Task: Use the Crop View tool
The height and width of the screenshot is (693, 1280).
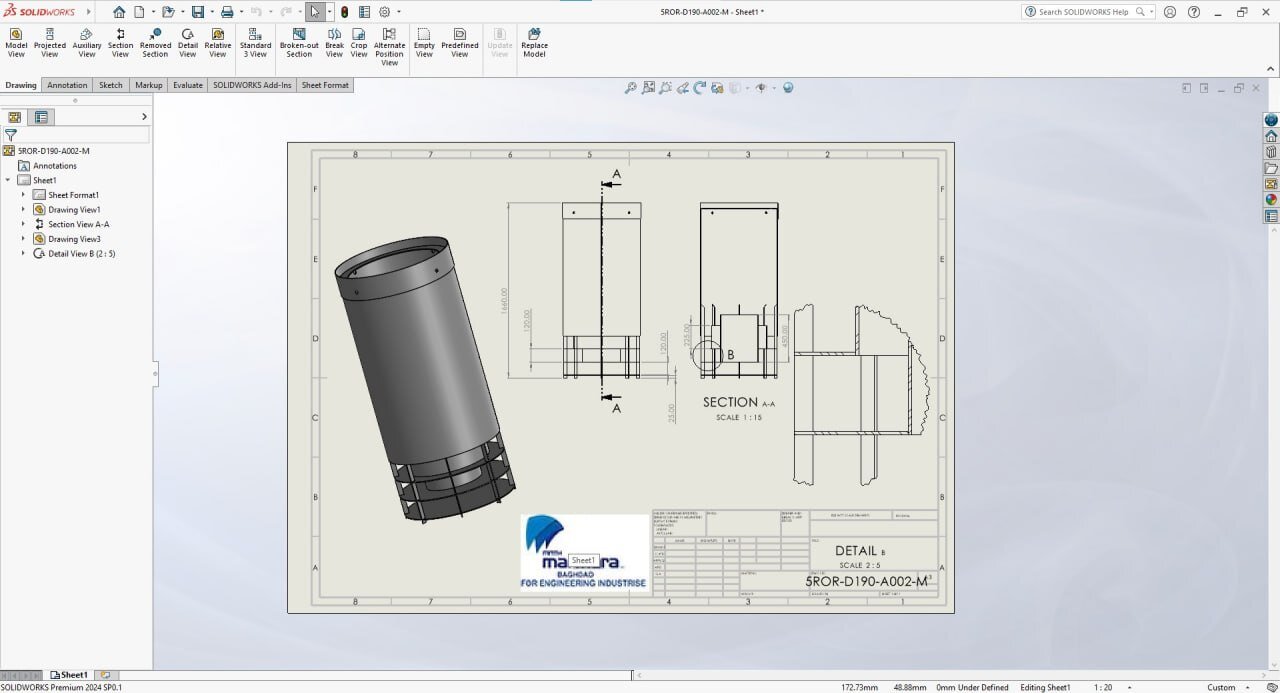Action: click(359, 43)
